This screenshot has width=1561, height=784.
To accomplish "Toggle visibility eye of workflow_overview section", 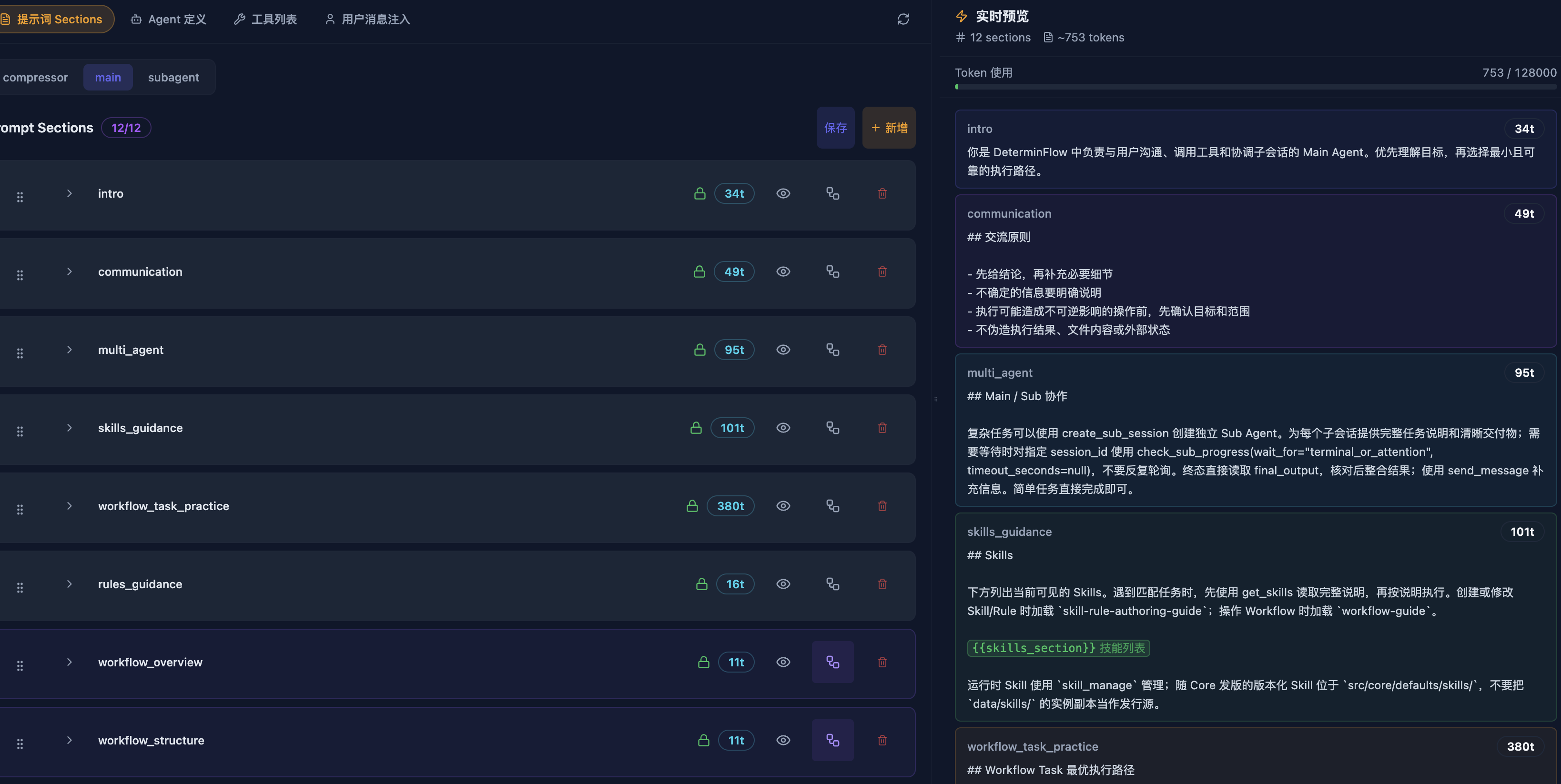I will (x=783, y=662).
